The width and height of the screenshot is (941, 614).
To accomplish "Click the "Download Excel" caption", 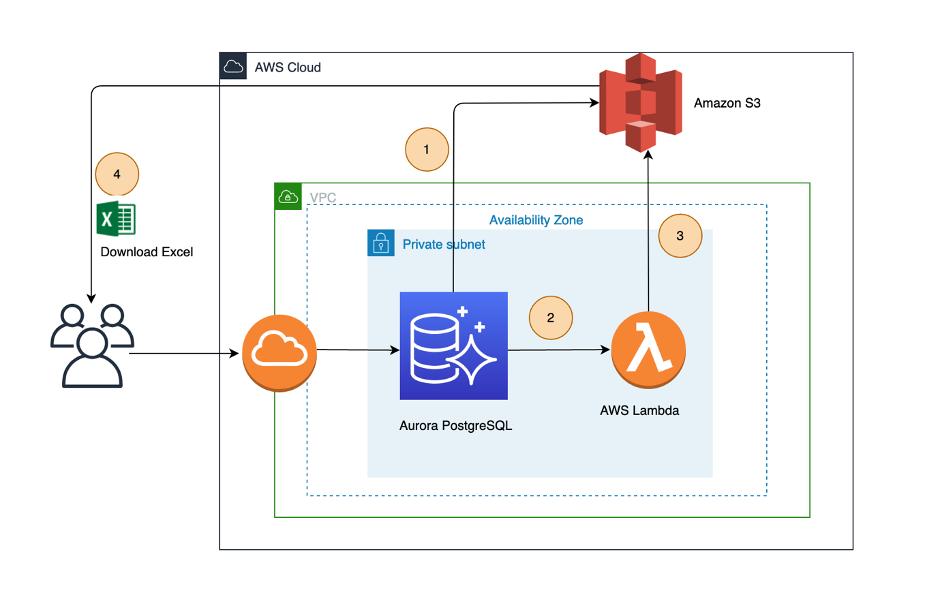I will pos(146,252).
